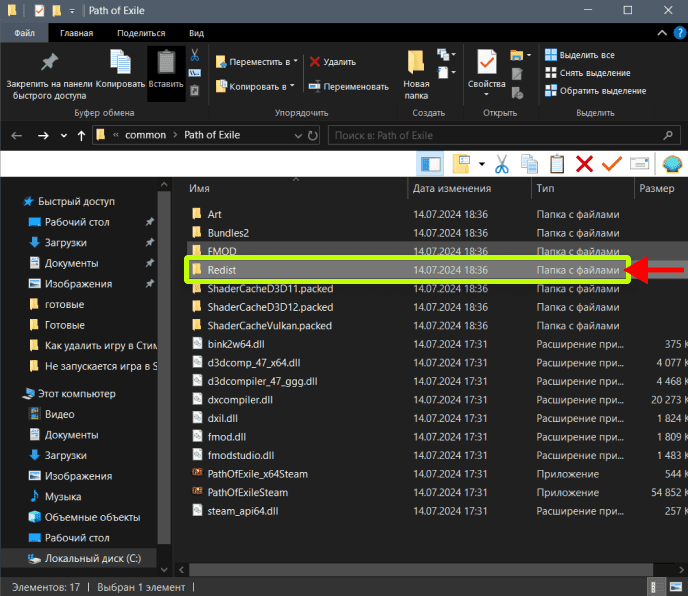Click the Вставить clipboard icon
The height and width of the screenshot is (596, 688).
tap(166, 62)
